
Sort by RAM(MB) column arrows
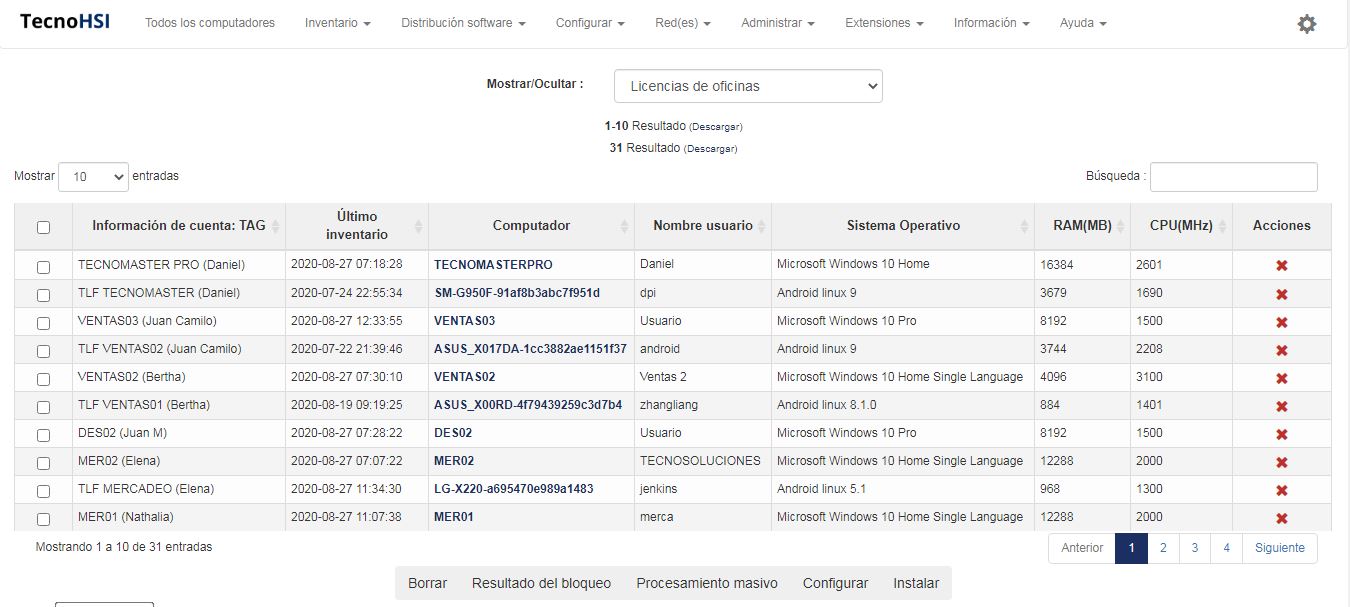click(x=1121, y=226)
